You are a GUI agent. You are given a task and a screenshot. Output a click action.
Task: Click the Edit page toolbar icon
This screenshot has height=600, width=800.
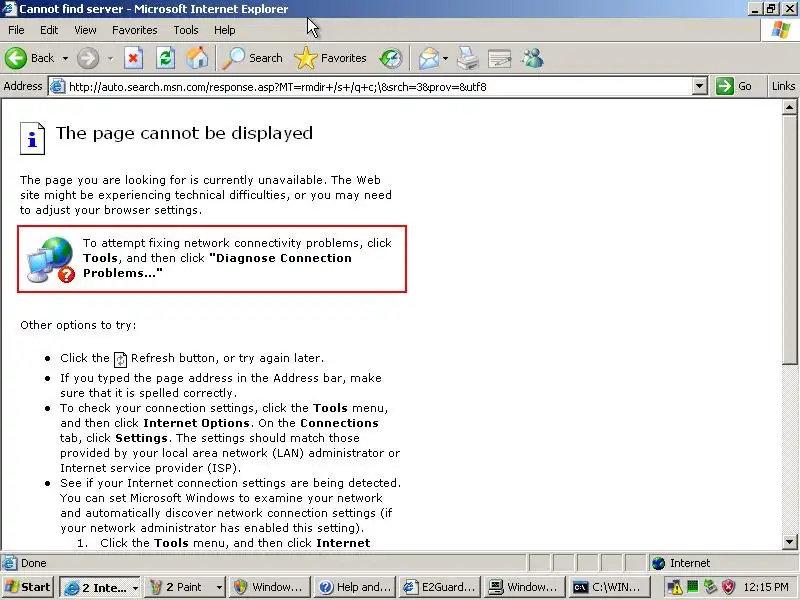[x=499, y=58]
